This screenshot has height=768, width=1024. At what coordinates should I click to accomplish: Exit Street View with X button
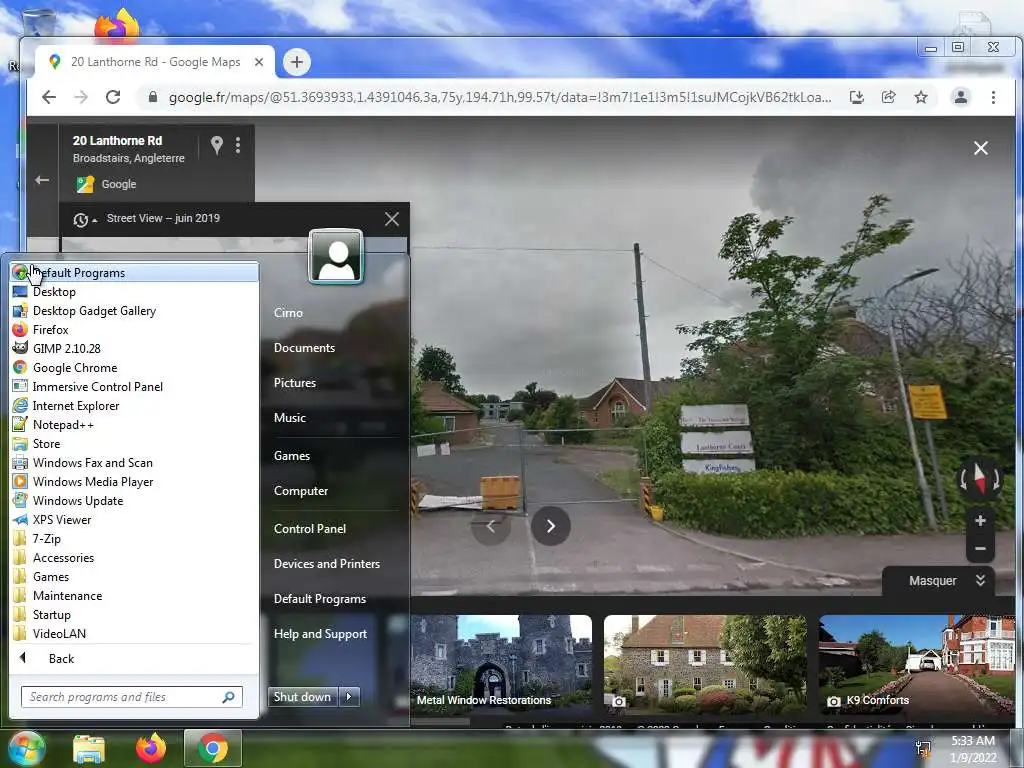(981, 148)
